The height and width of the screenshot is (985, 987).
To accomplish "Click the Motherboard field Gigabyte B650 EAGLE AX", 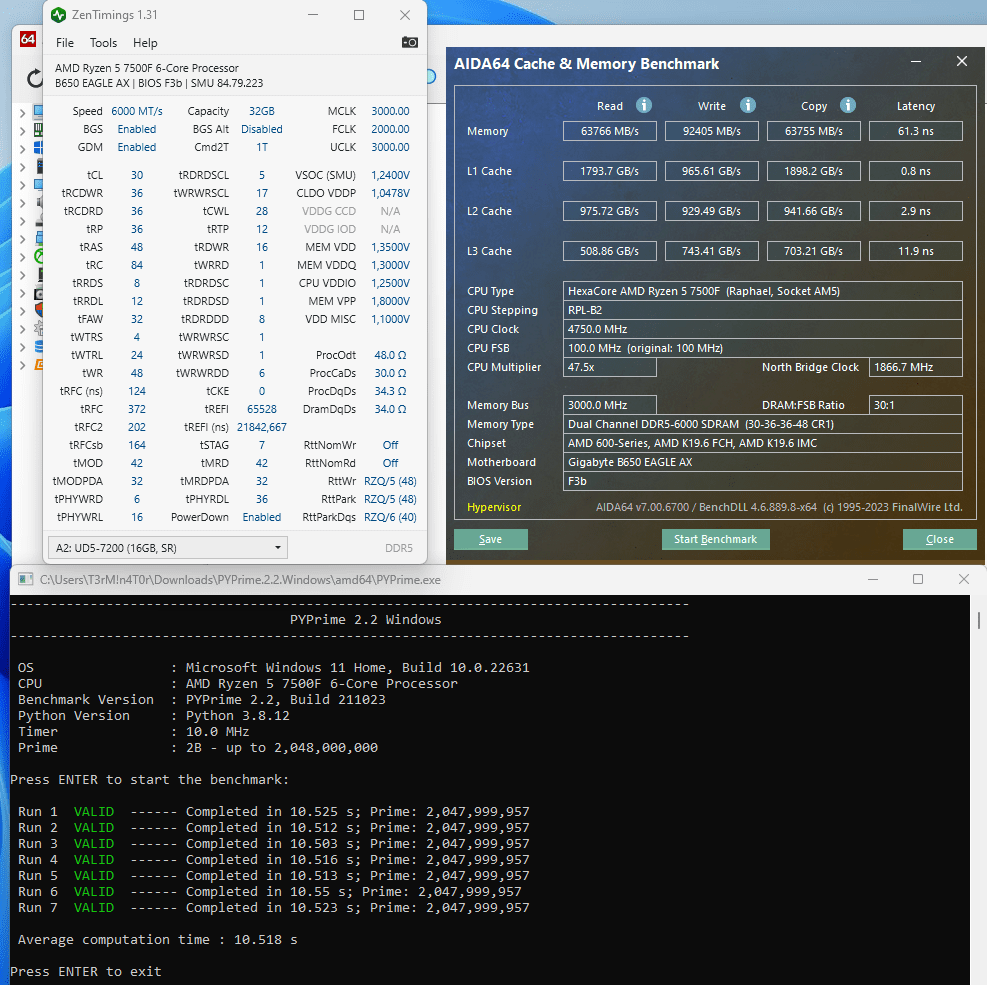I will [x=762, y=462].
